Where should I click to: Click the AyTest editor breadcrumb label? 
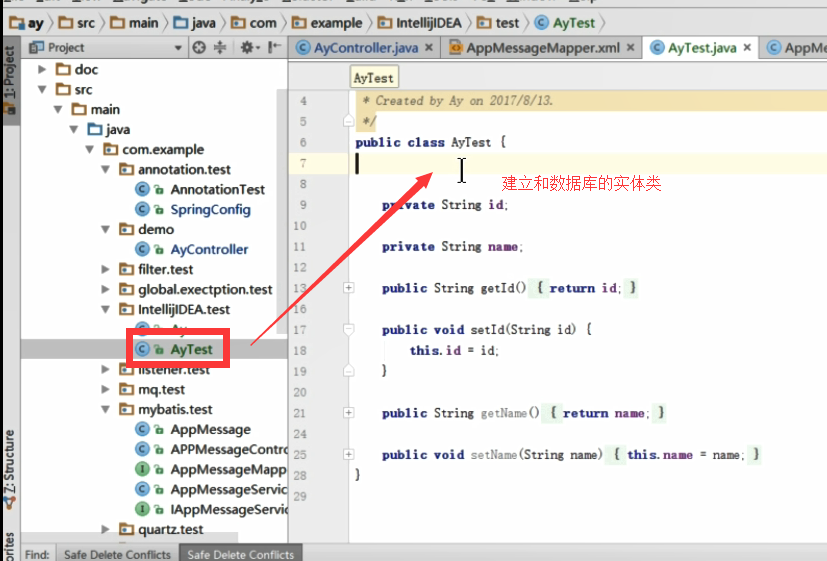(374, 78)
